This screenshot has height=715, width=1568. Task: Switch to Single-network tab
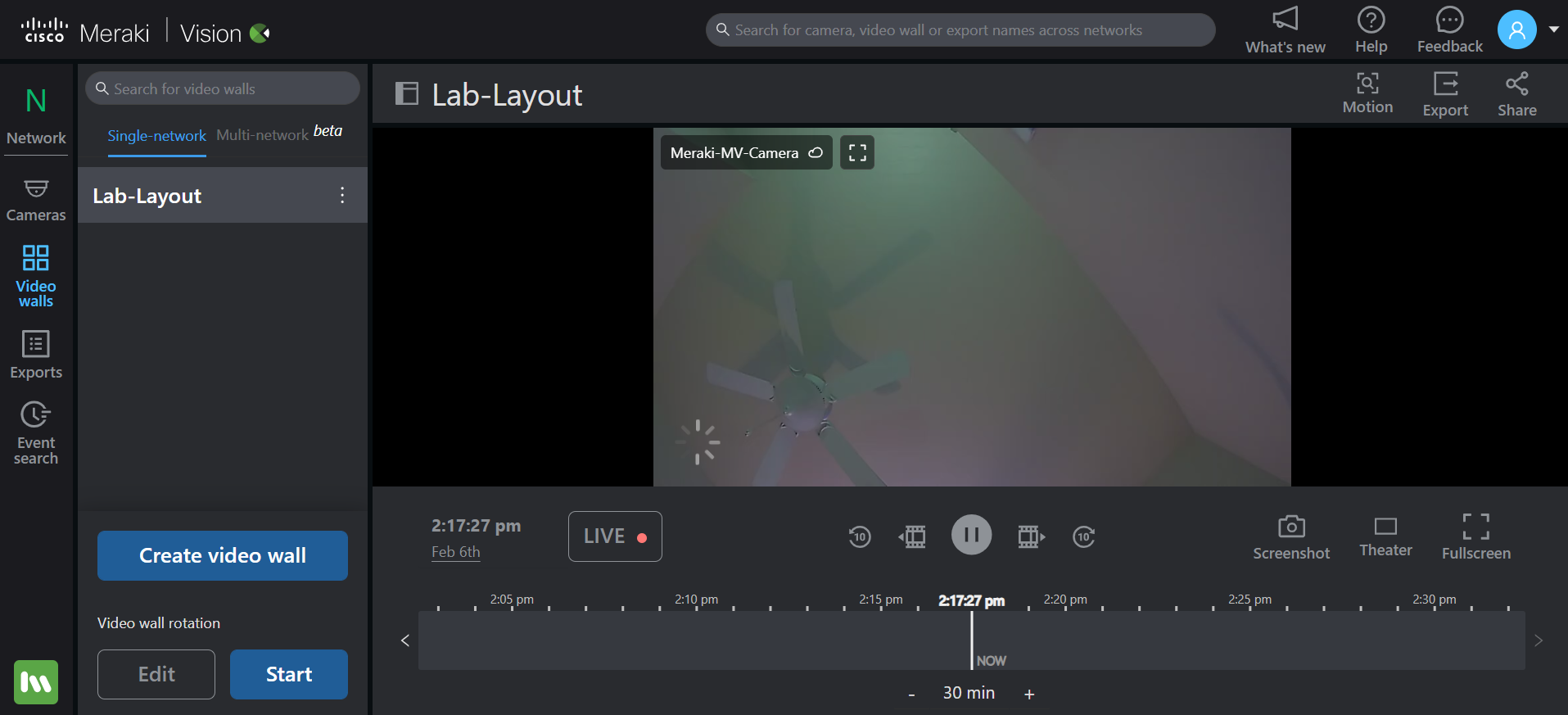tap(156, 135)
